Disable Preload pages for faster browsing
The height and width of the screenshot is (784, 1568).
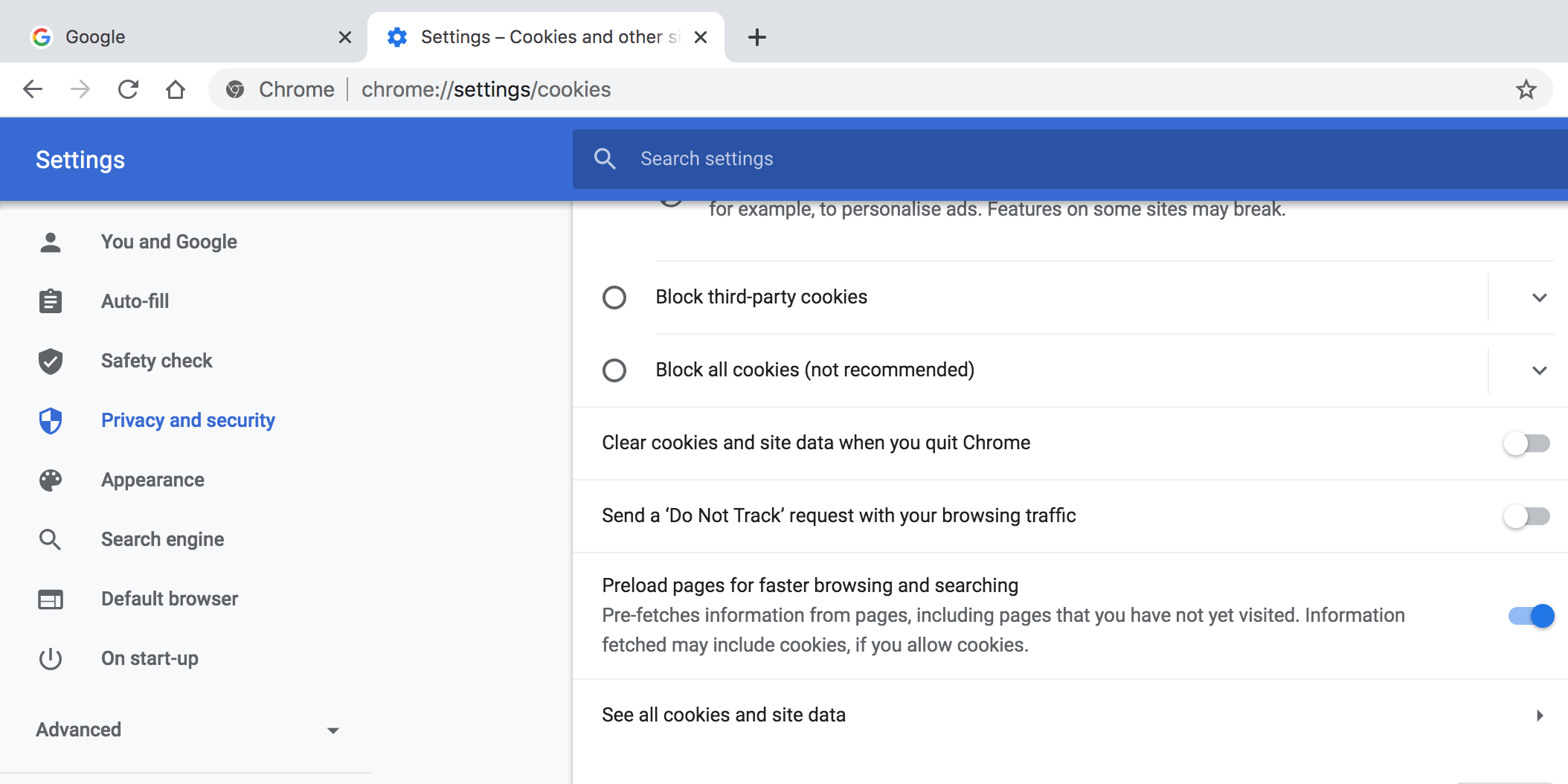pos(1531,616)
